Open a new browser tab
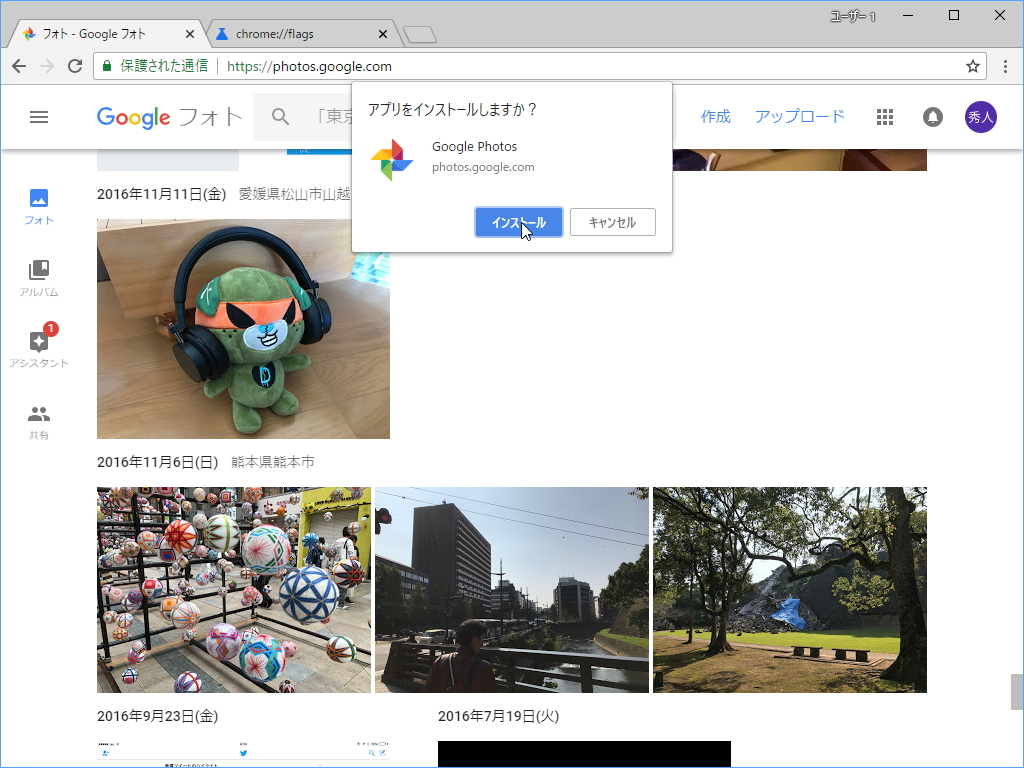The height and width of the screenshot is (768, 1024). click(419, 35)
